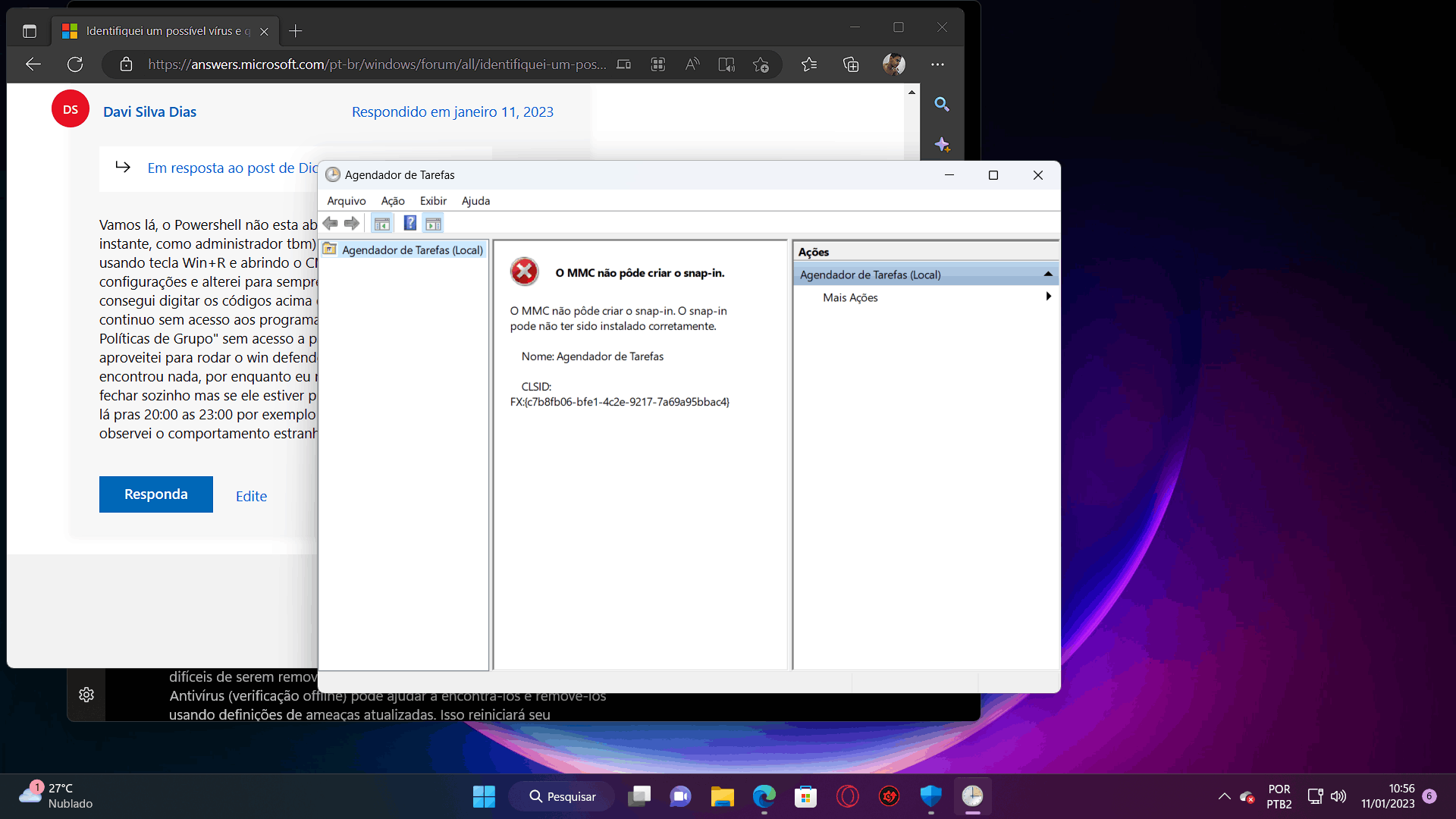Screen dimensions: 1456x819
Task: Click Respondido em janeiro 11, 2023 link
Action: pos(453,111)
